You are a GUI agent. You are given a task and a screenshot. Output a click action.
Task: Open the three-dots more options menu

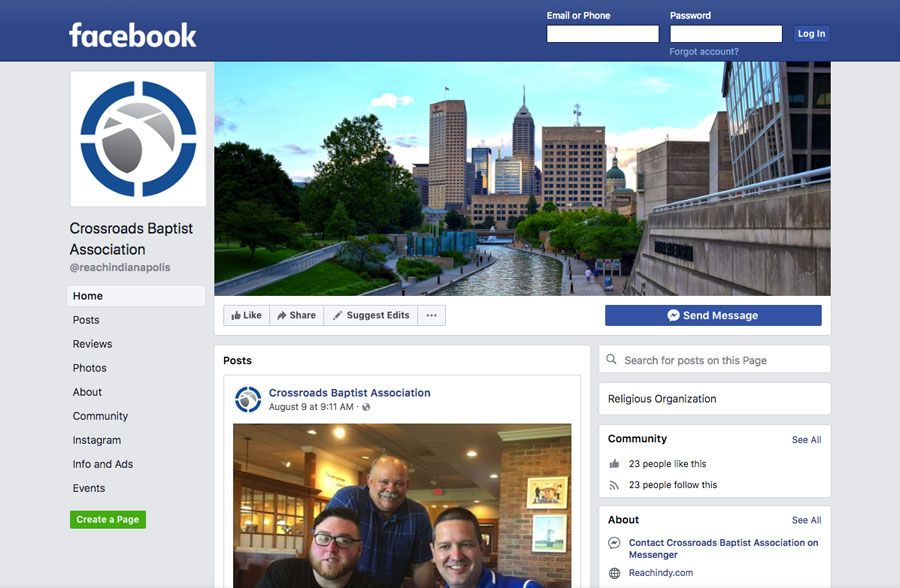[x=431, y=315]
